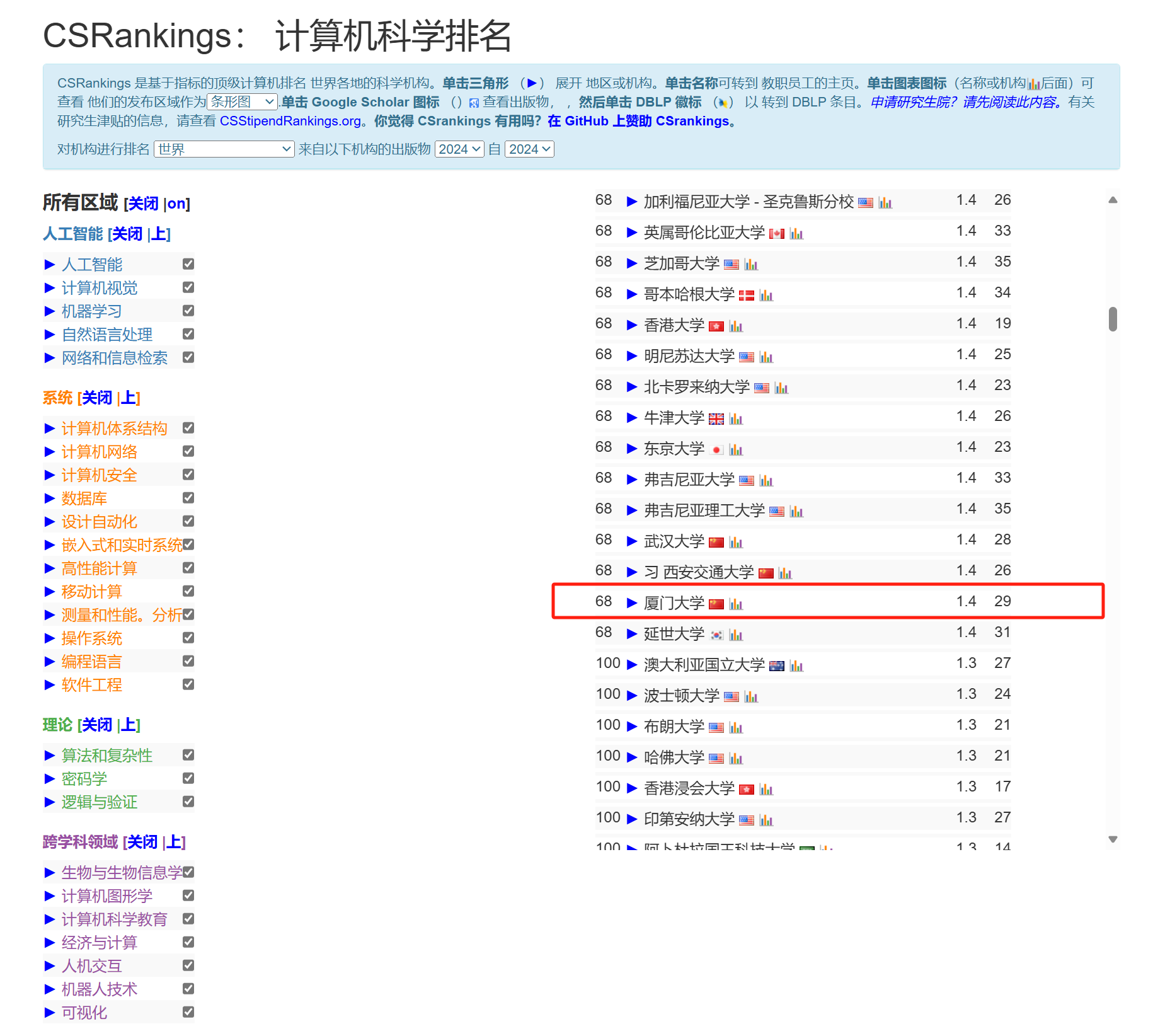Expand the 软件工程 area triangle

tap(50, 685)
